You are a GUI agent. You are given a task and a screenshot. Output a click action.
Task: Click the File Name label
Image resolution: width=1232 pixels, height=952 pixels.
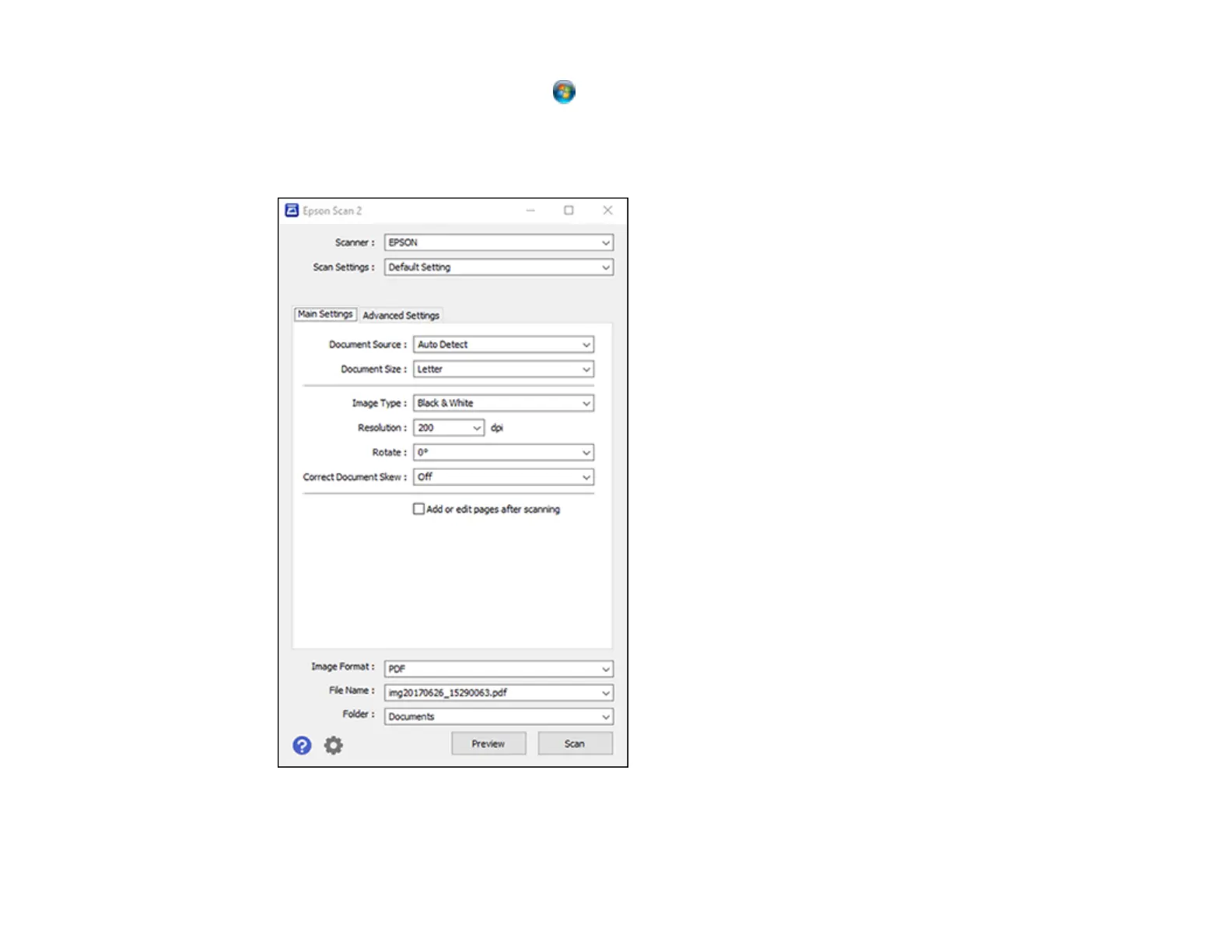(352, 691)
